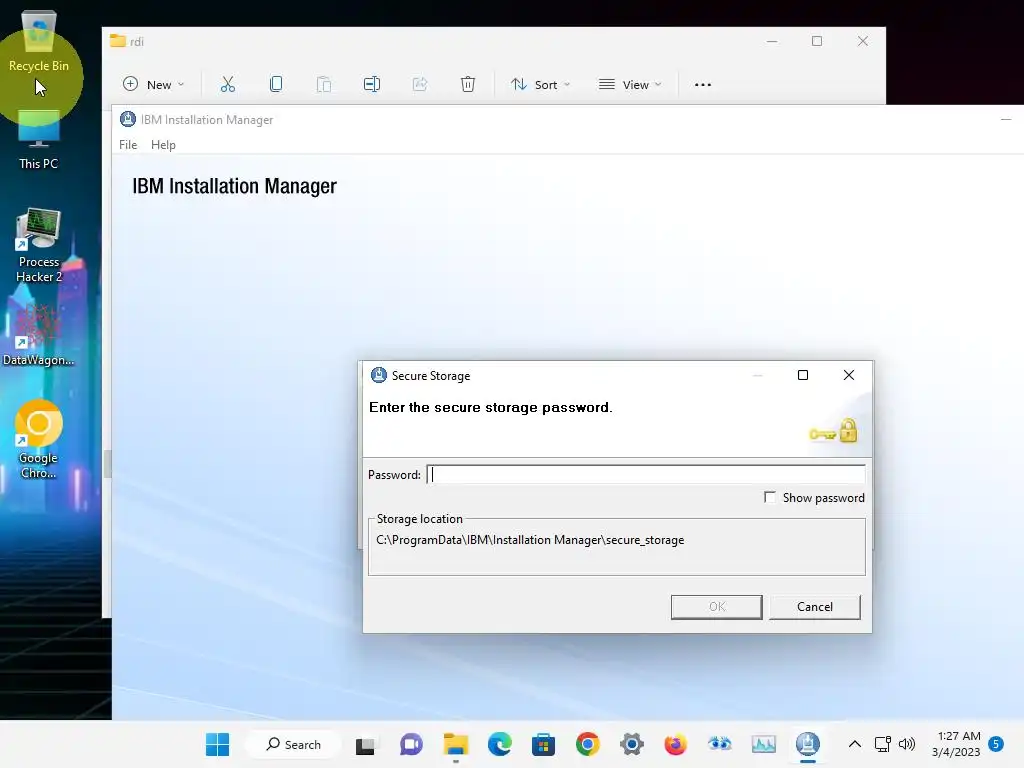Launch Firefox from the taskbar
Image resolution: width=1024 pixels, height=768 pixels.
pyautogui.click(x=675, y=744)
